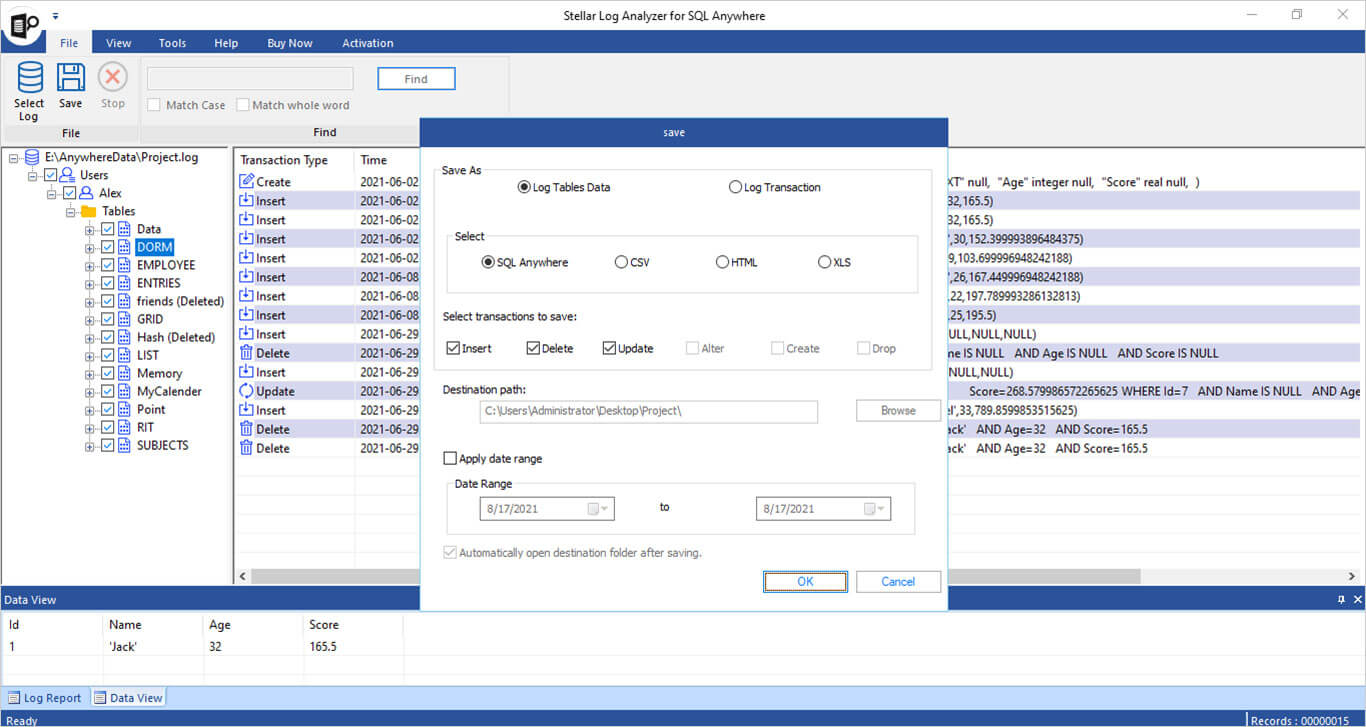Open the Tools ribbon tab
1366x727 pixels.
[172, 43]
